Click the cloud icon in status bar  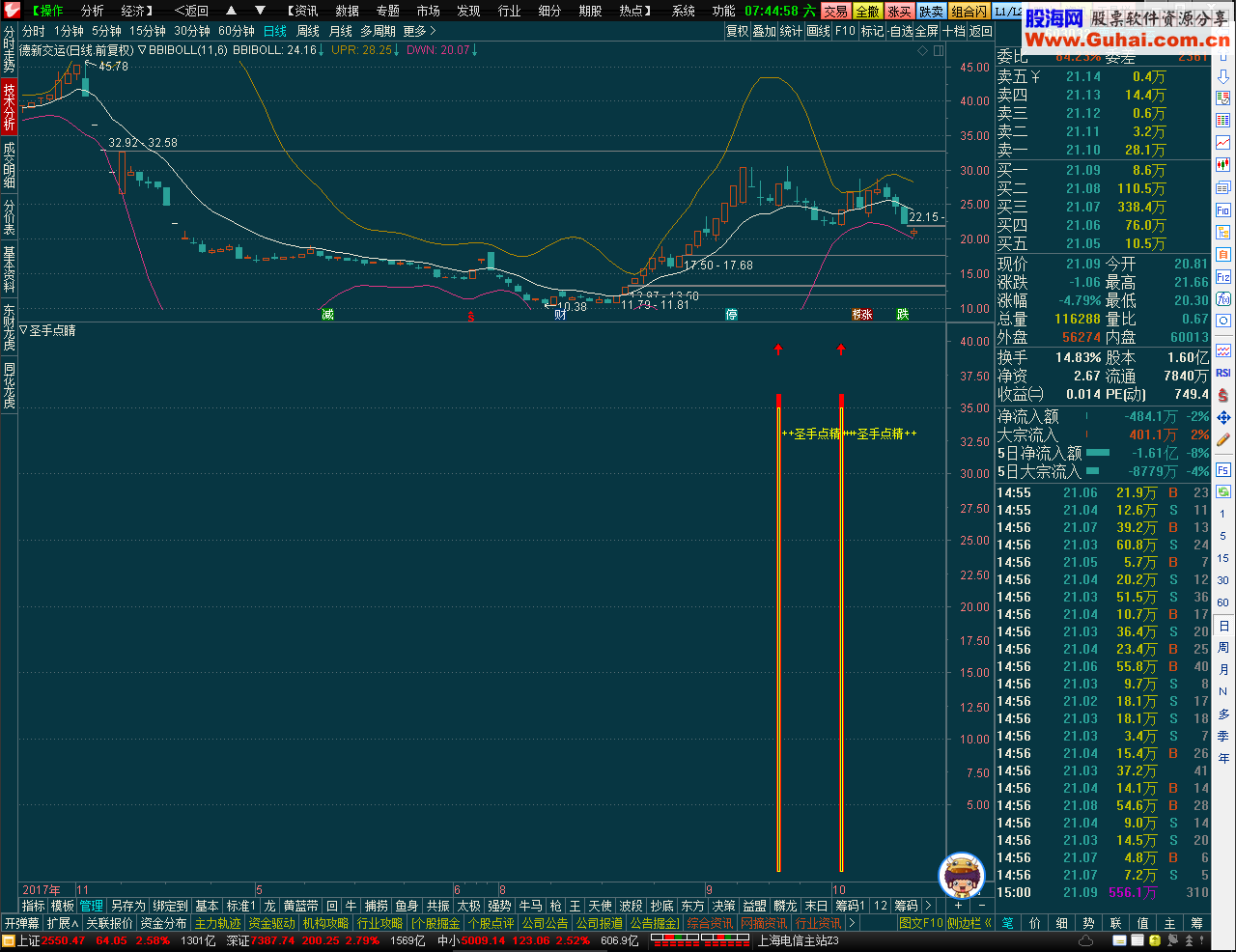click(1086, 940)
